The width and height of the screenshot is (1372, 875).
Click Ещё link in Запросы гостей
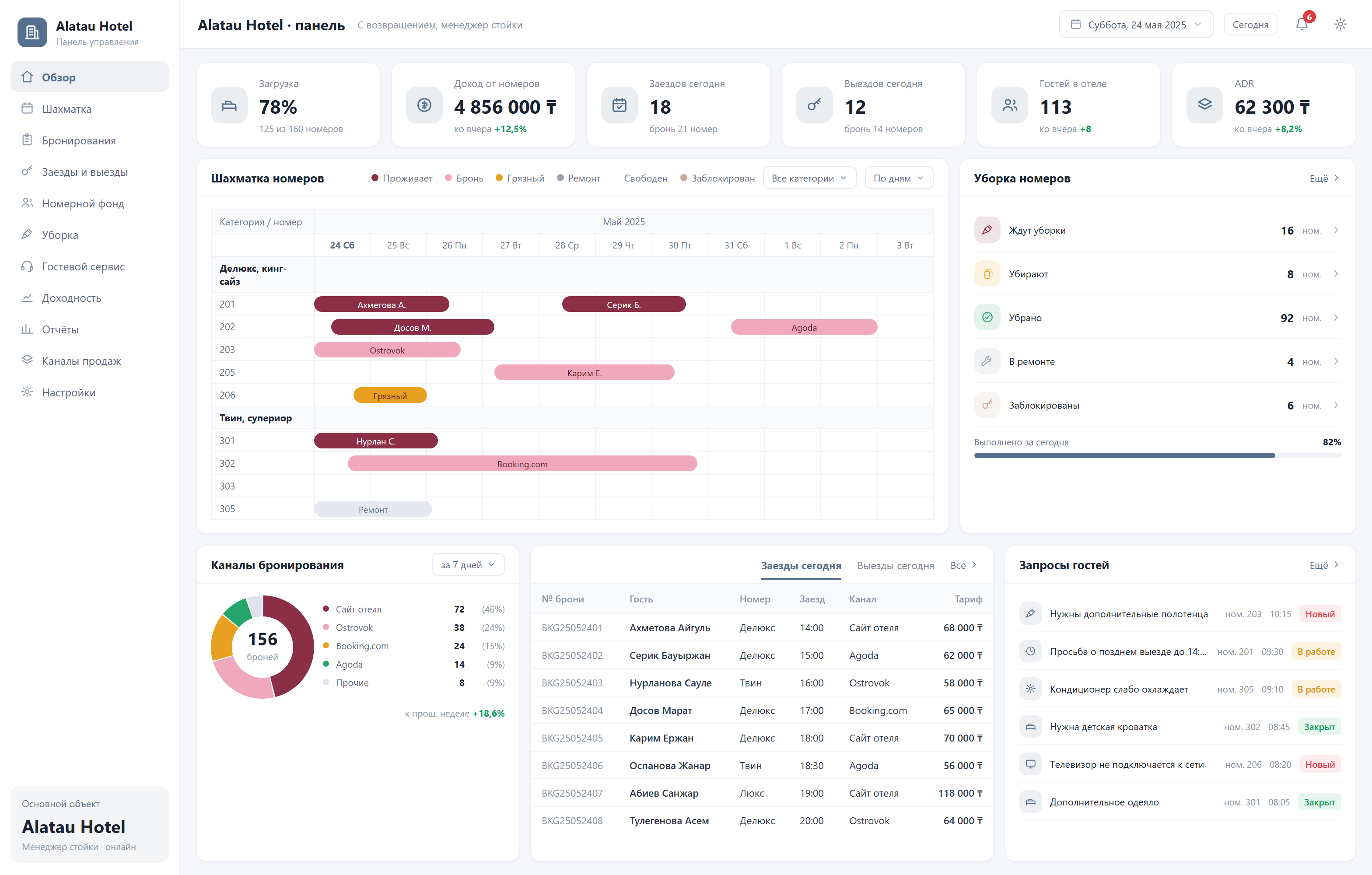pyautogui.click(x=1323, y=565)
